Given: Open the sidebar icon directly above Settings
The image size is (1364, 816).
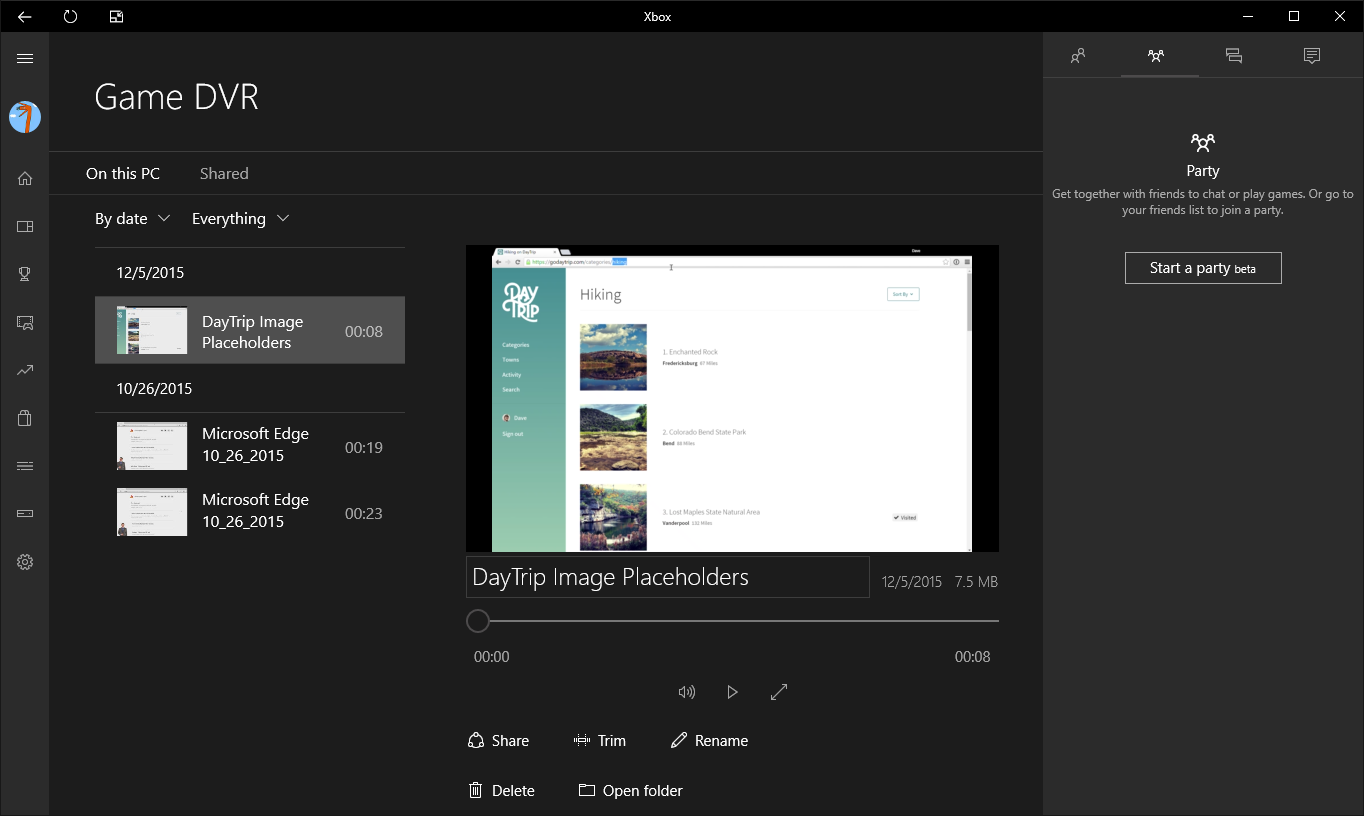Looking at the screenshot, I should click(x=25, y=514).
